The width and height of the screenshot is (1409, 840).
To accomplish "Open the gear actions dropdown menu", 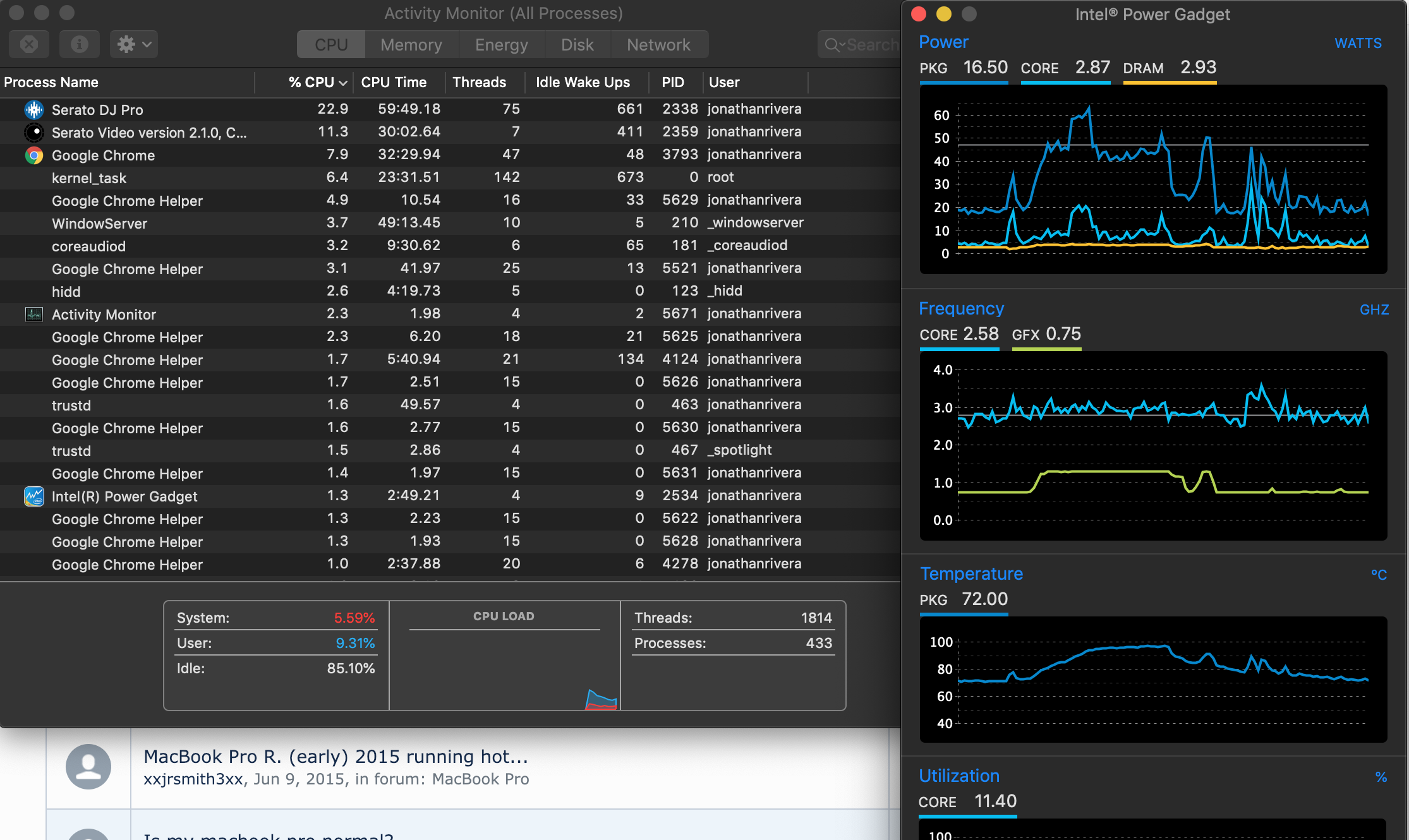I will (134, 44).
